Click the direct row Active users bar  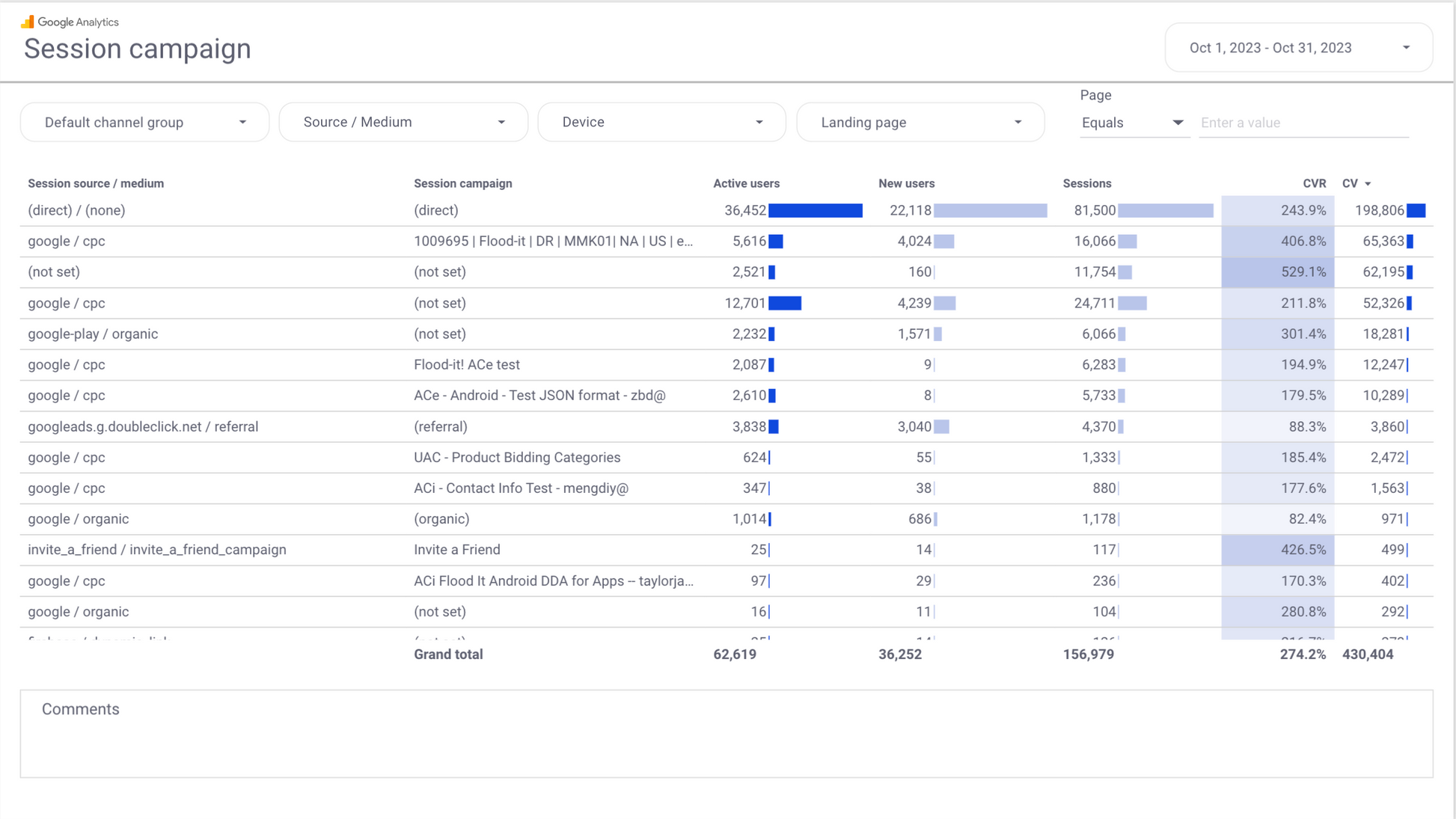pyautogui.click(x=815, y=211)
